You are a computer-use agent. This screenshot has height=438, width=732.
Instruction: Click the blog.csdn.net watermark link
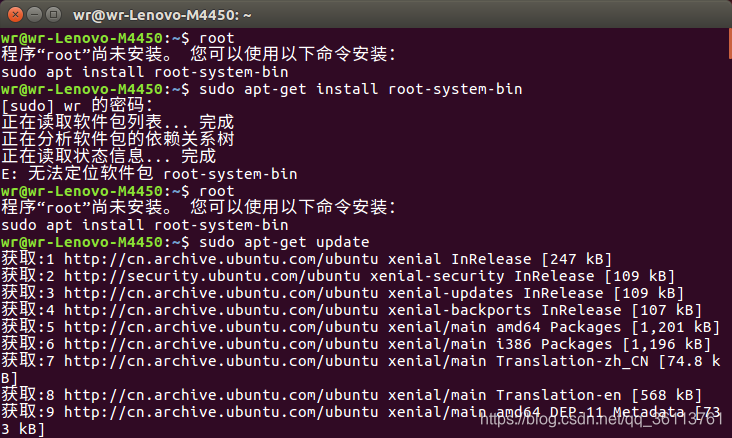[x=602, y=419]
